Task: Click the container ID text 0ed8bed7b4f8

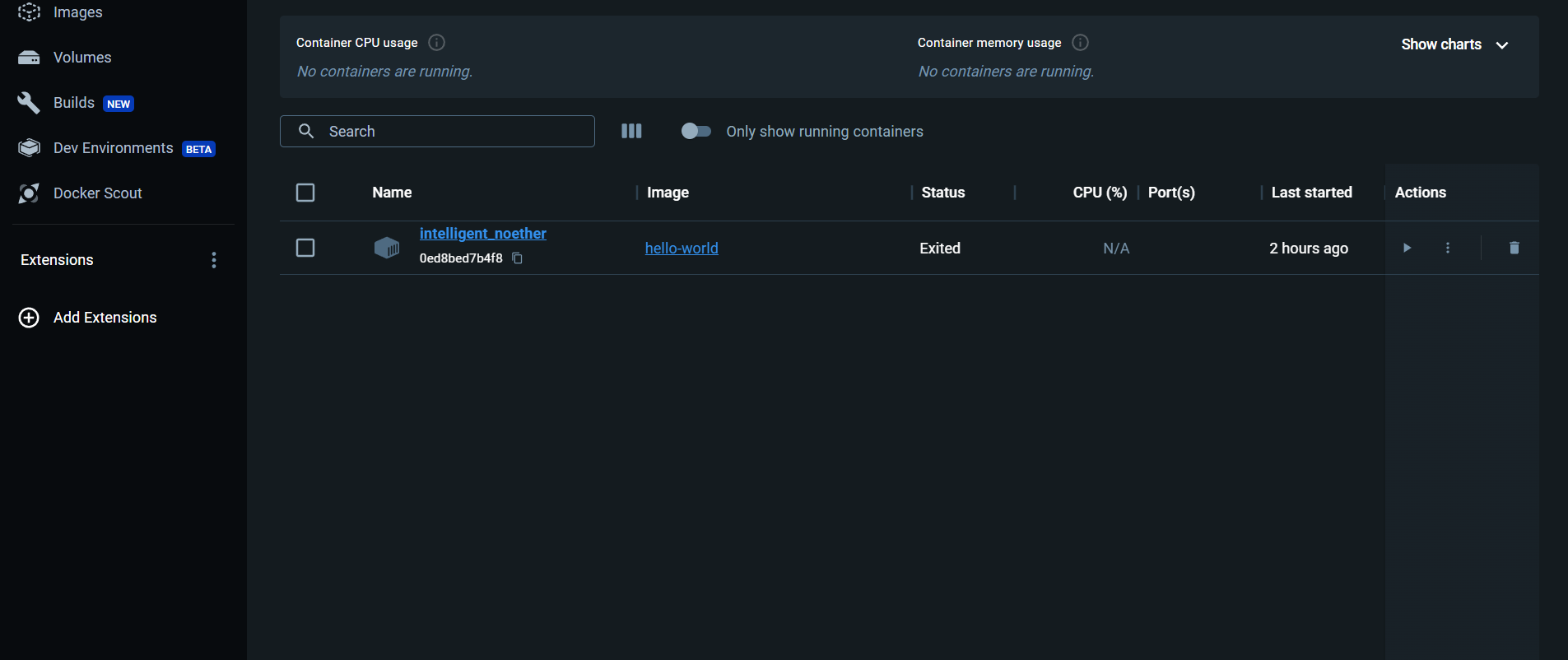Action: click(x=461, y=258)
